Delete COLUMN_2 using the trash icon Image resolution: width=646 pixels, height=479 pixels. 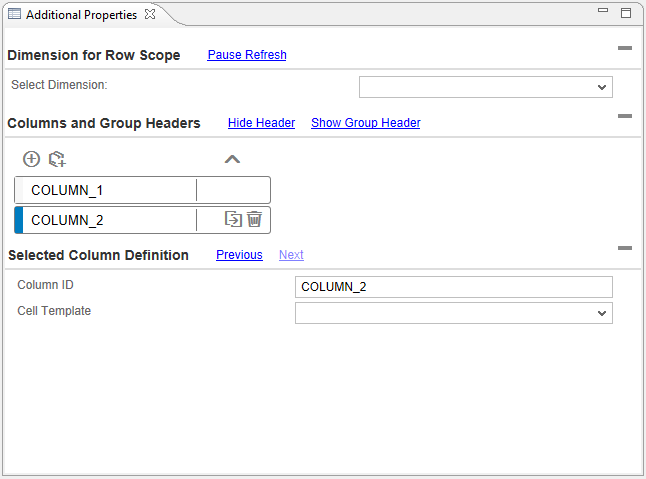(x=255, y=219)
